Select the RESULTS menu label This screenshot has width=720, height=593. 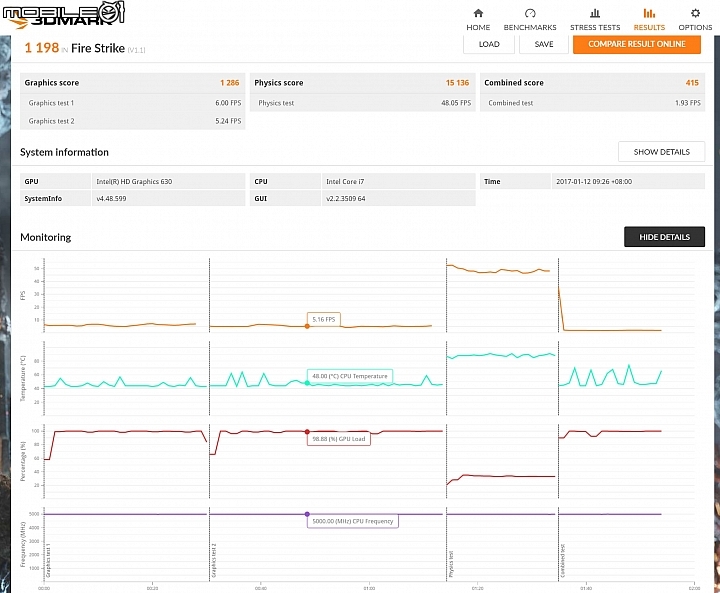pyautogui.click(x=649, y=28)
